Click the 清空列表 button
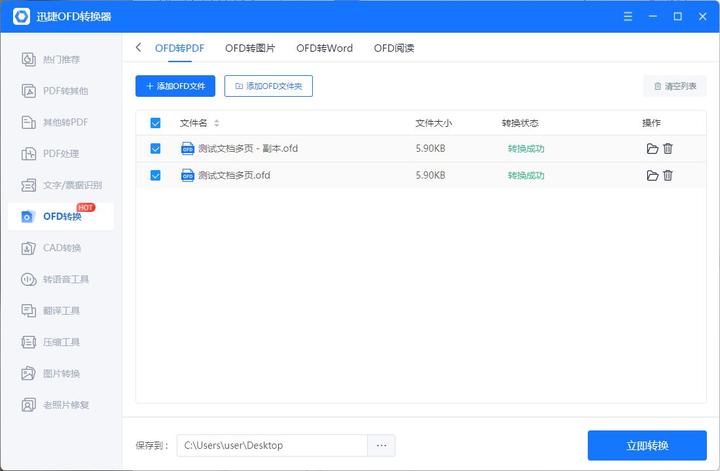 tap(675, 86)
